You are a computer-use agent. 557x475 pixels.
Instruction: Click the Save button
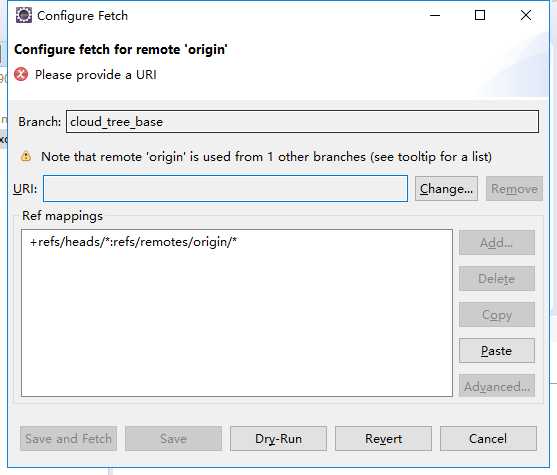tap(173, 438)
